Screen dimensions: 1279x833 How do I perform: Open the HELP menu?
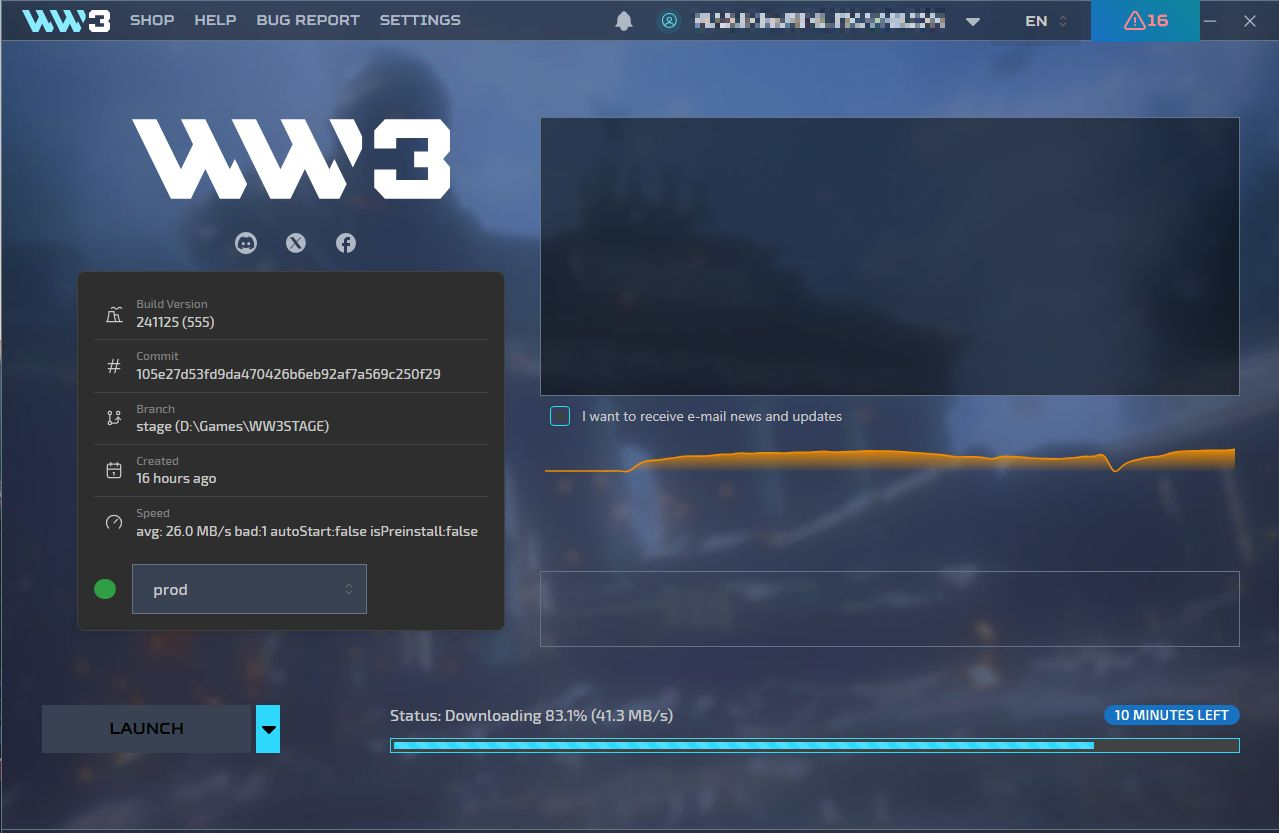[215, 20]
